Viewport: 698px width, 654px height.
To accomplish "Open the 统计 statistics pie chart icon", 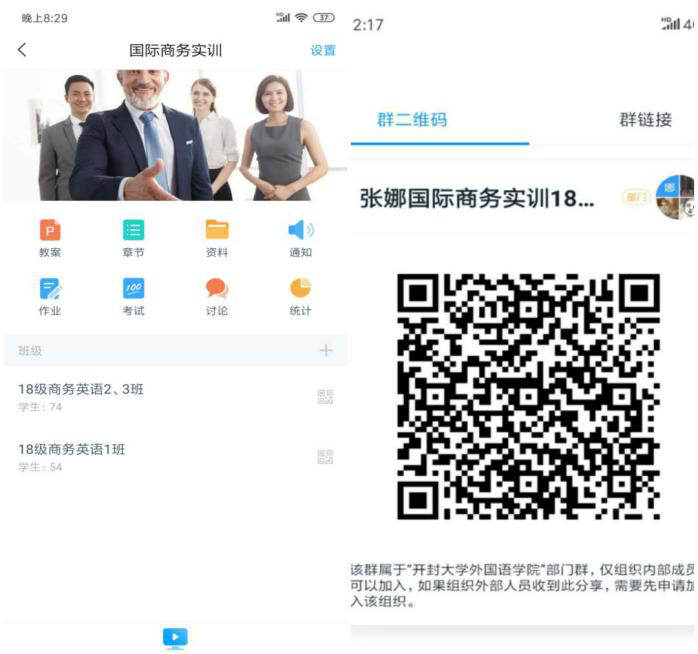I will [x=300, y=289].
